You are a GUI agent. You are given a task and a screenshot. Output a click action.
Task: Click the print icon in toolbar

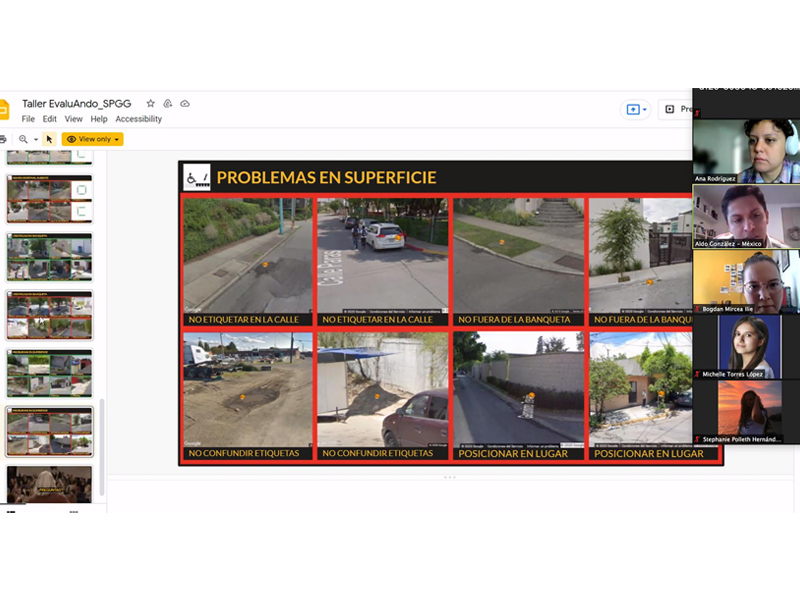pyautogui.click(x=3, y=139)
